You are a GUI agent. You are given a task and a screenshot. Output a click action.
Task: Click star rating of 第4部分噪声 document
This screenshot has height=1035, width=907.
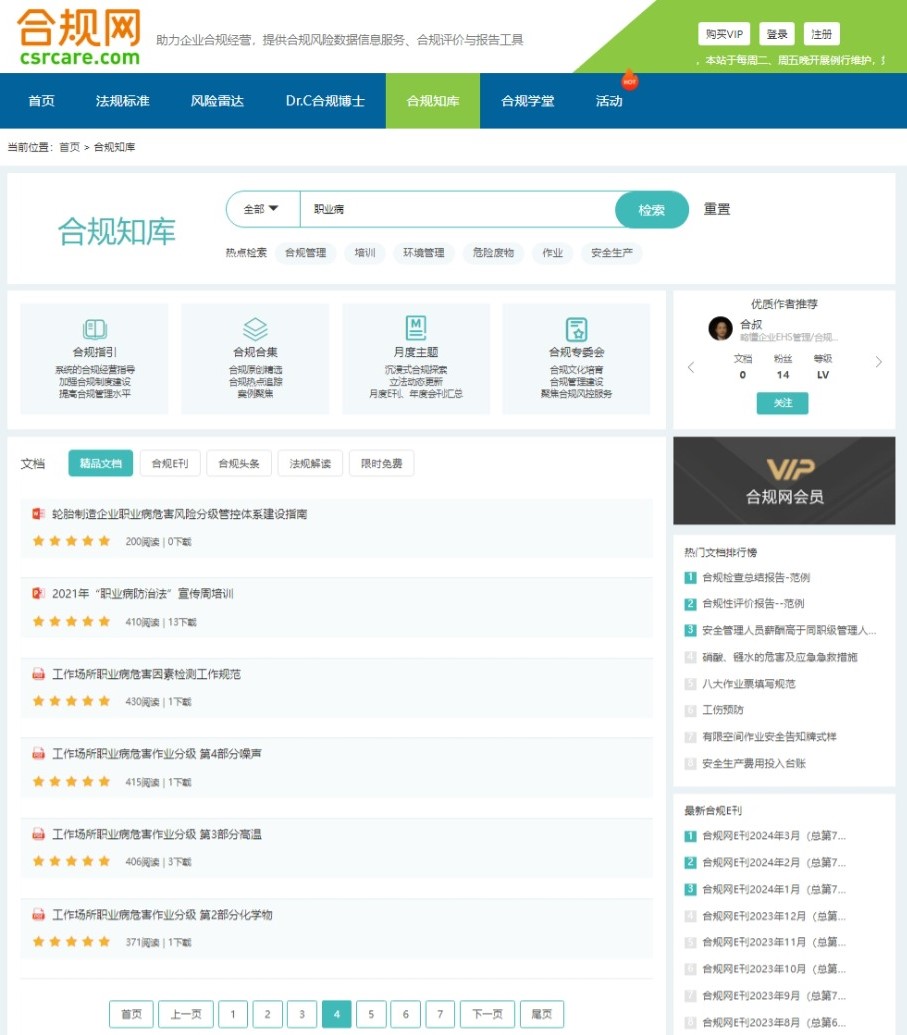pos(71,782)
